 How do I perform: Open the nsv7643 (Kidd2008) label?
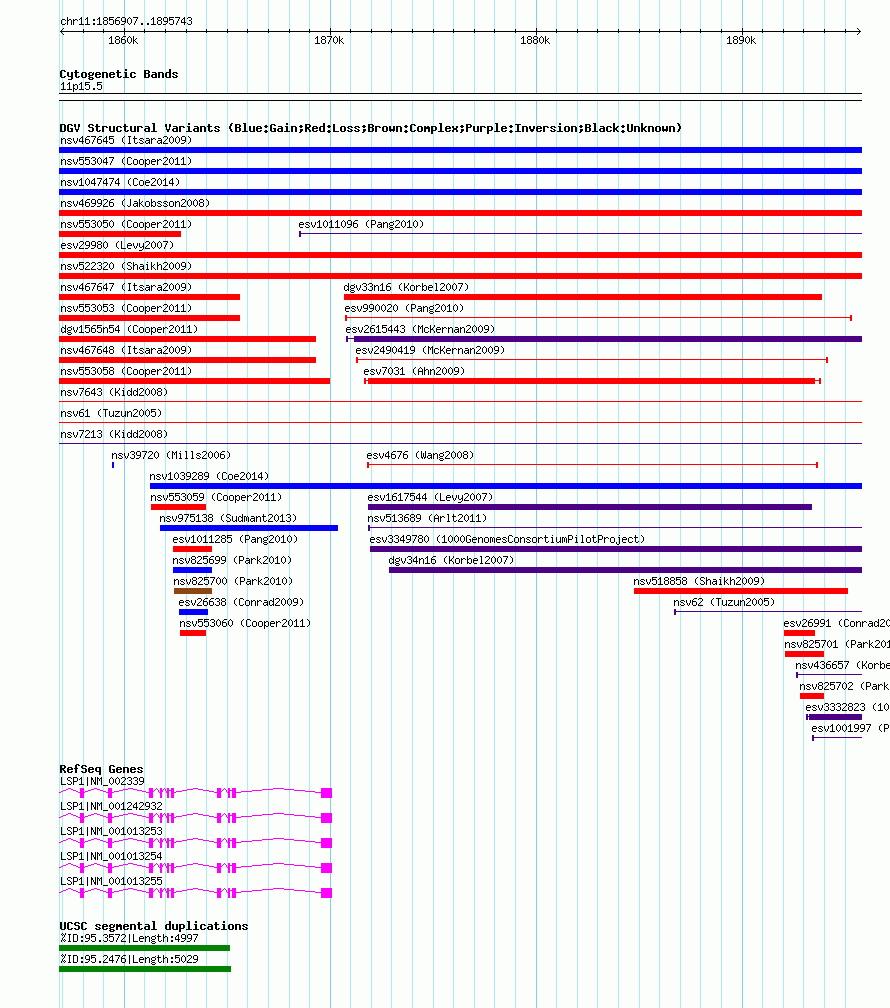[114, 392]
